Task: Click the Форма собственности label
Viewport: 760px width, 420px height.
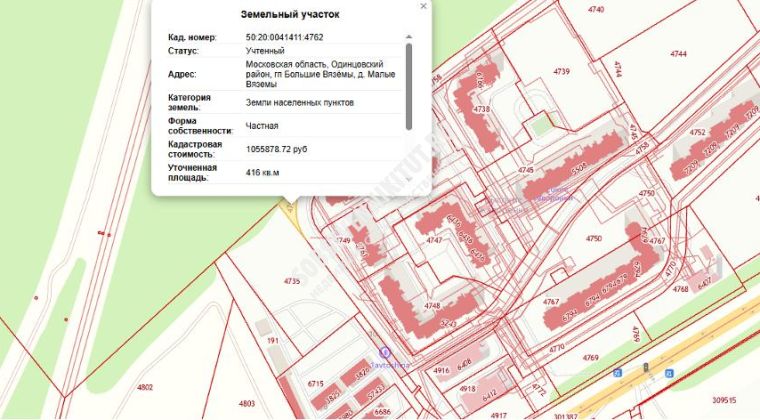Action: pos(201,126)
